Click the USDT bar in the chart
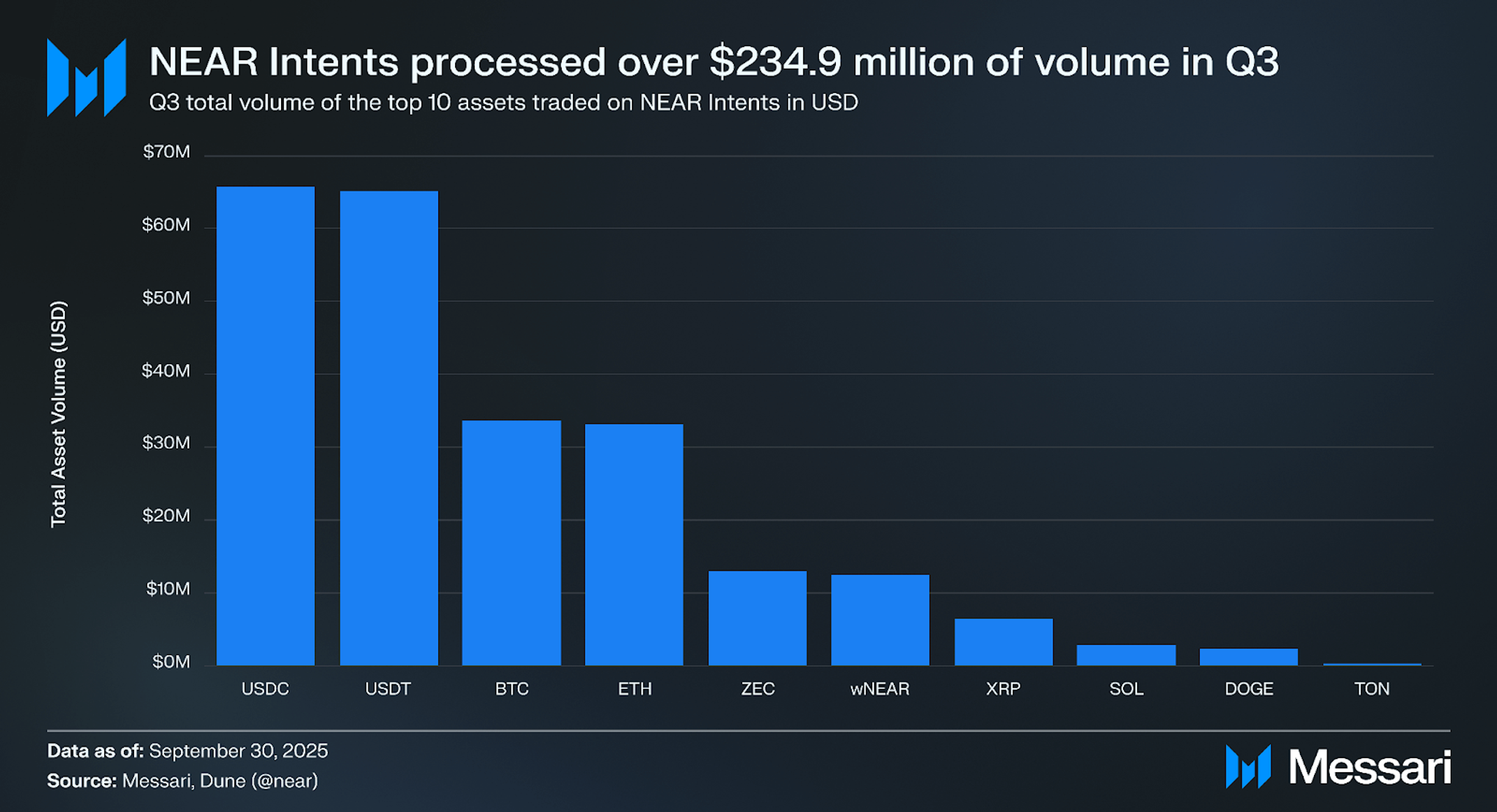Image resolution: width=1497 pixels, height=812 pixels. 389,428
